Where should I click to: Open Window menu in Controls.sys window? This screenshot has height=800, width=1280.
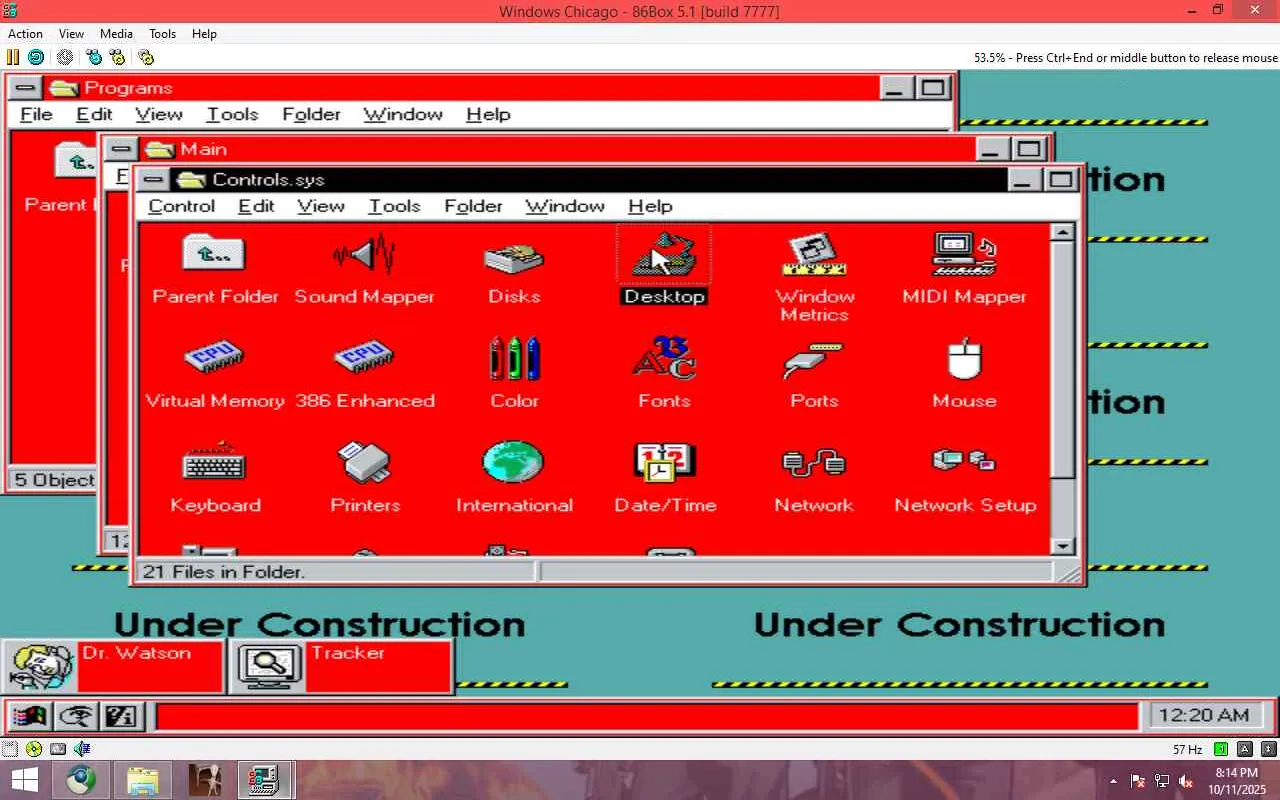coord(565,206)
